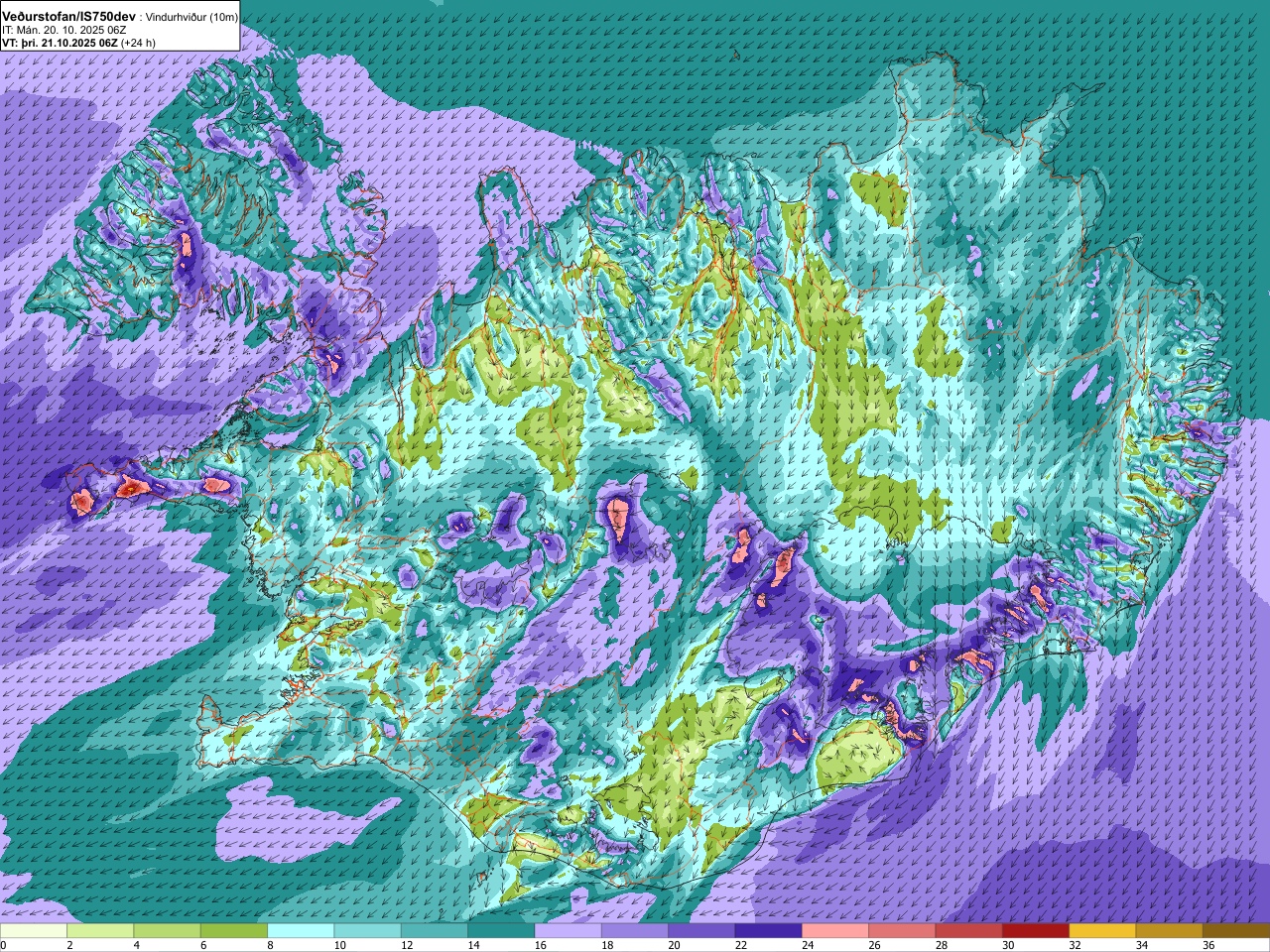Screen dimensions: 1270x952
Task: Click the '8' legend scale label
Action: (x=271, y=945)
